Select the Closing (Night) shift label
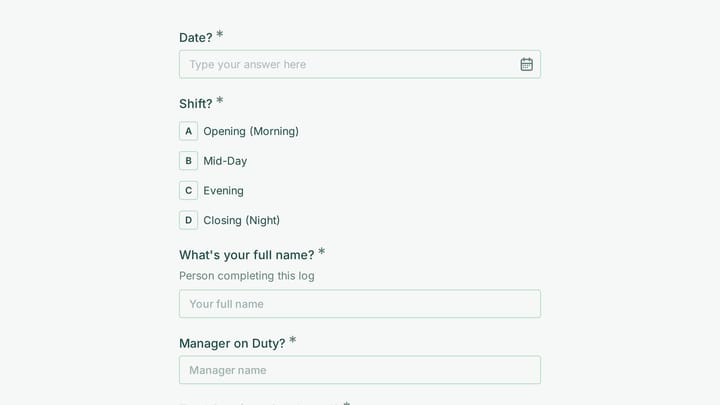Viewport: 720px width, 405px height. click(x=242, y=220)
